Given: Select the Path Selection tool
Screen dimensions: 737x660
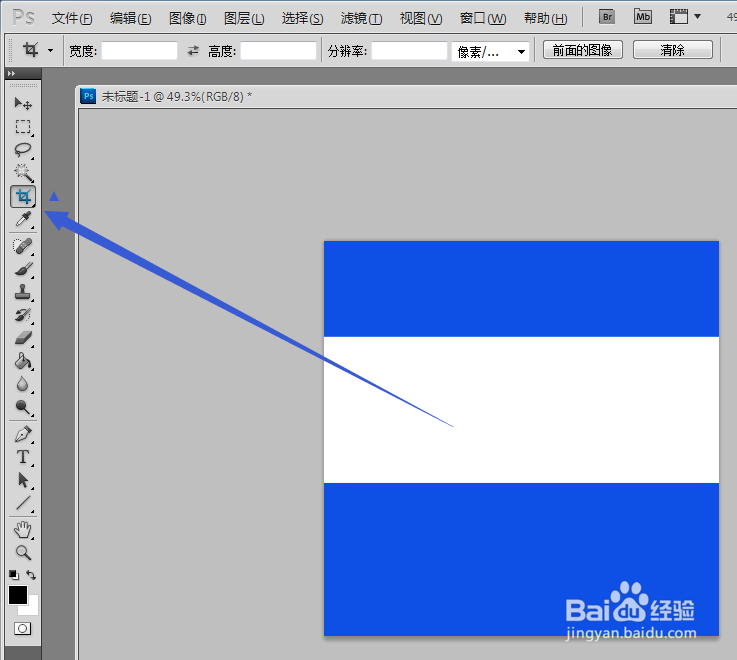Looking at the screenshot, I should pos(23,480).
